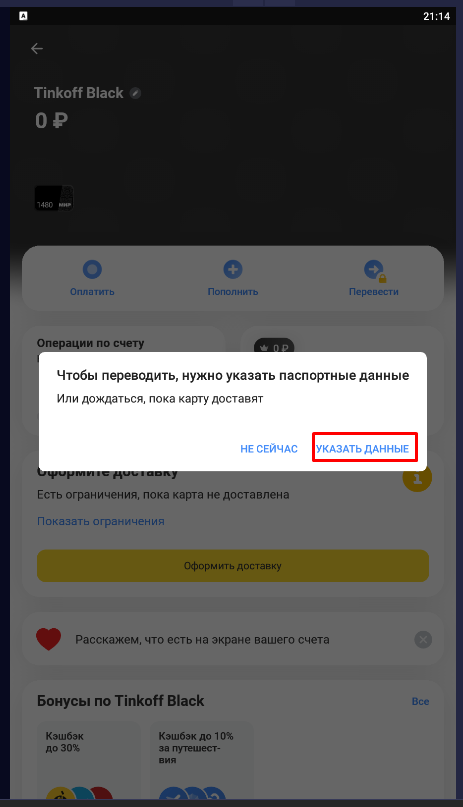Open the card thumbnail ending 1480
The height and width of the screenshot is (807, 463).
[x=54, y=199]
